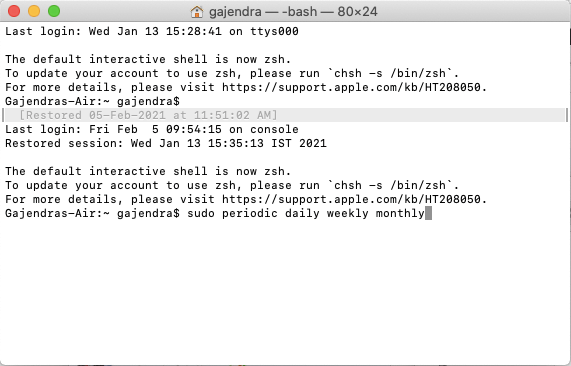Zoom the window using green button
Image resolution: width=571 pixels, height=366 pixels.
54,11
